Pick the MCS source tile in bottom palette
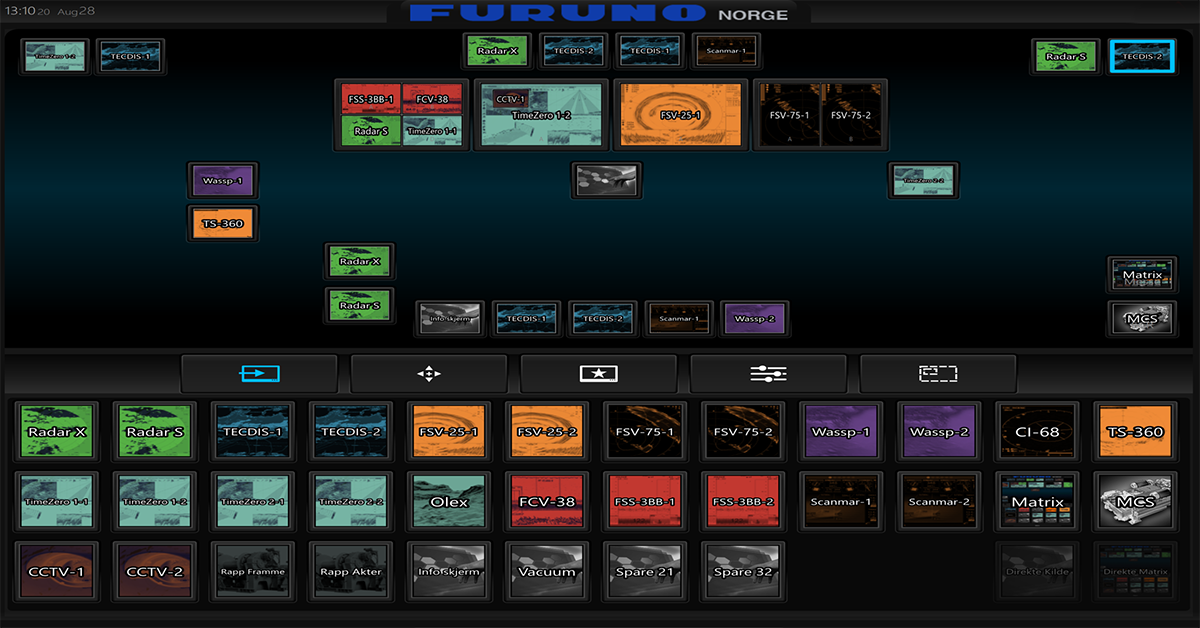Viewport: 1200px width, 628px height. (x=1135, y=501)
